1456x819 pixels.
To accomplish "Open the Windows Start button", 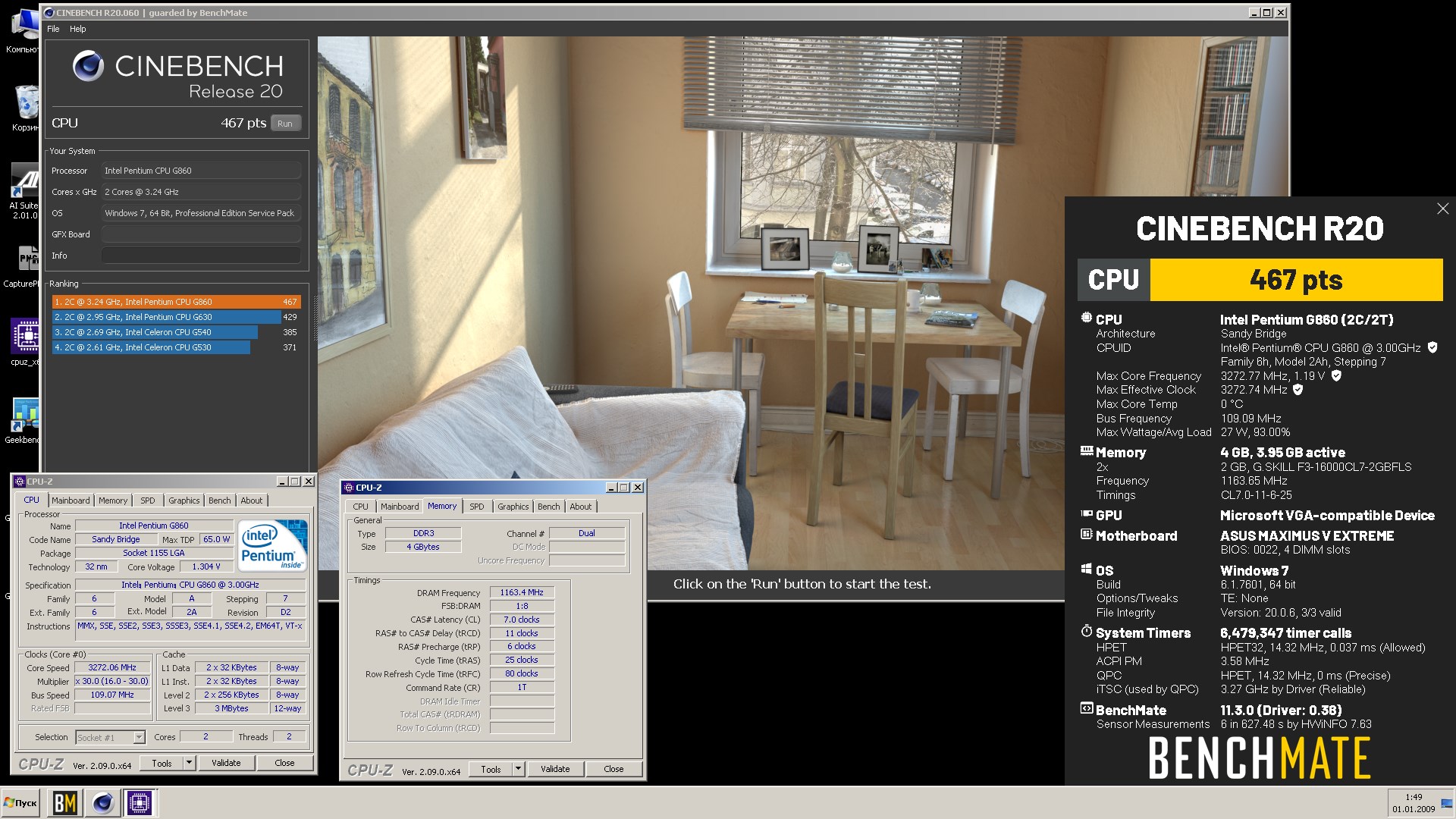I will coord(21,802).
